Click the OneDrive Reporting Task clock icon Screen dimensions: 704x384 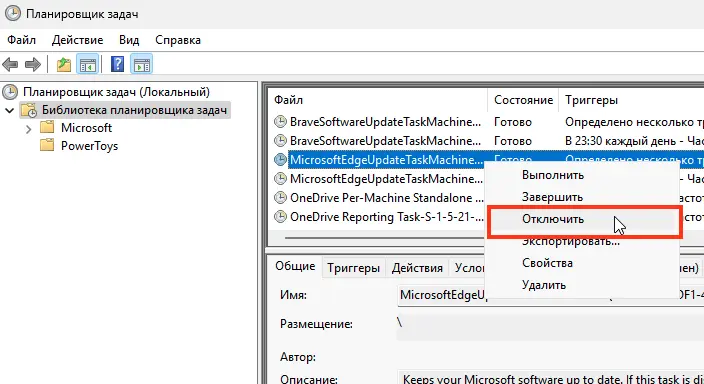tap(280, 217)
